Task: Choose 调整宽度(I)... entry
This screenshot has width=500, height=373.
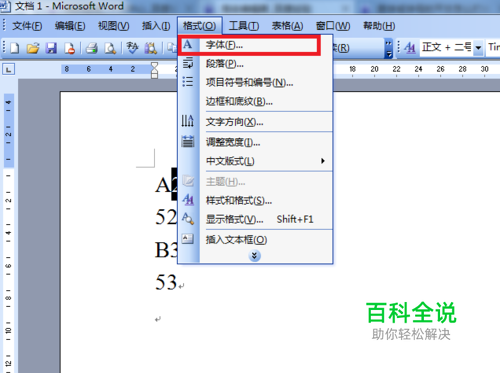Action: 256,142
